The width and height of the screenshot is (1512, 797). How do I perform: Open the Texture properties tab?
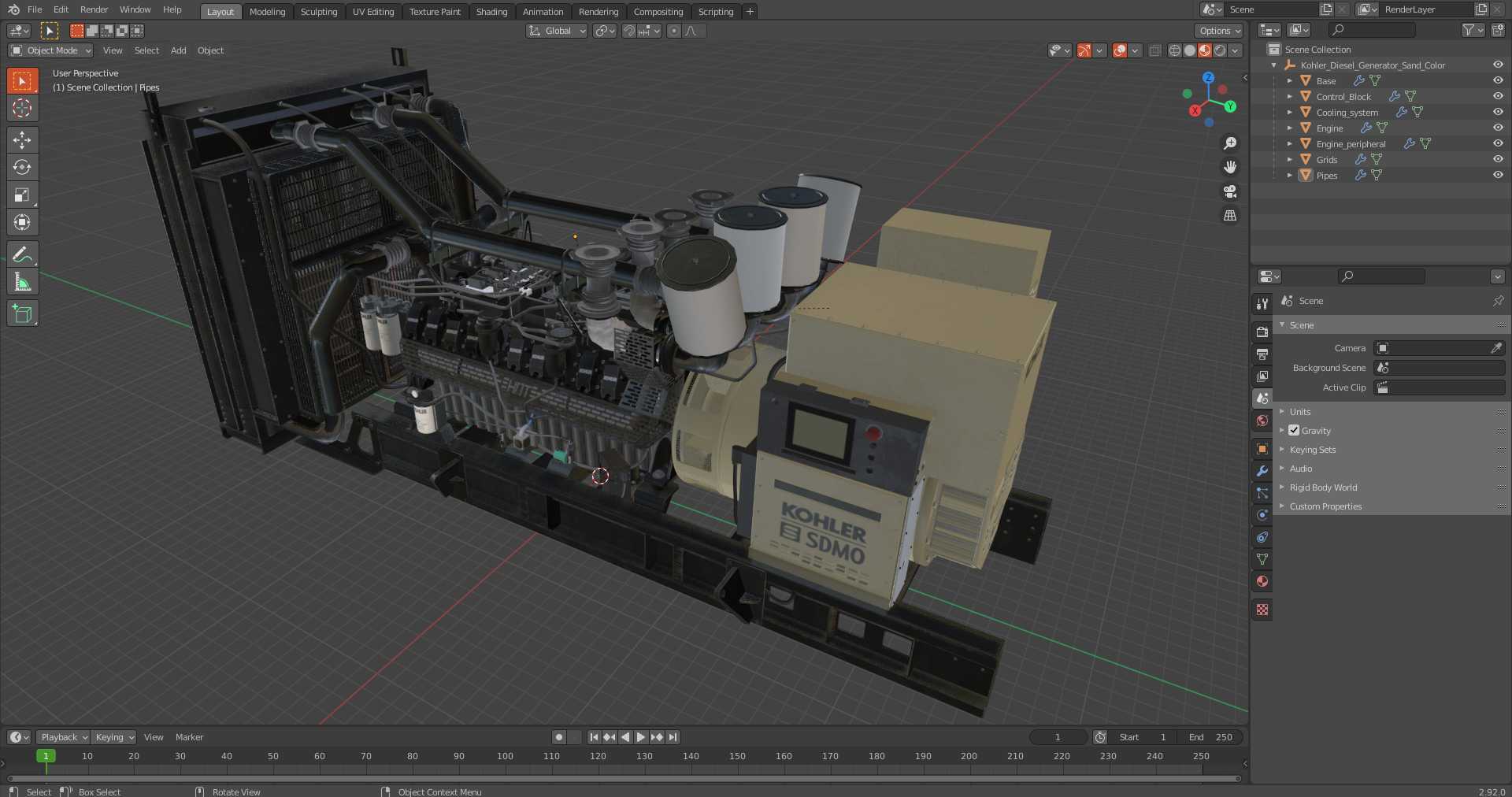click(1262, 610)
